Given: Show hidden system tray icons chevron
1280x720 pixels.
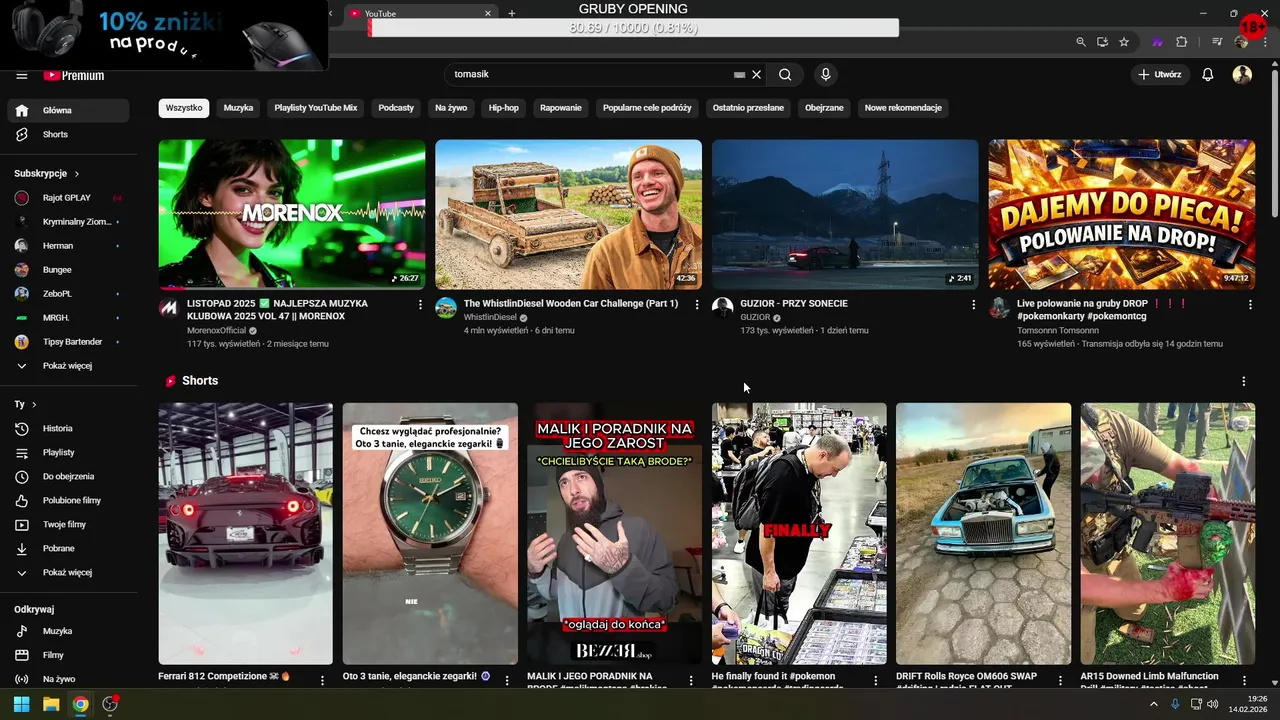Looking at the screenshot, I should pos(1154,704).
